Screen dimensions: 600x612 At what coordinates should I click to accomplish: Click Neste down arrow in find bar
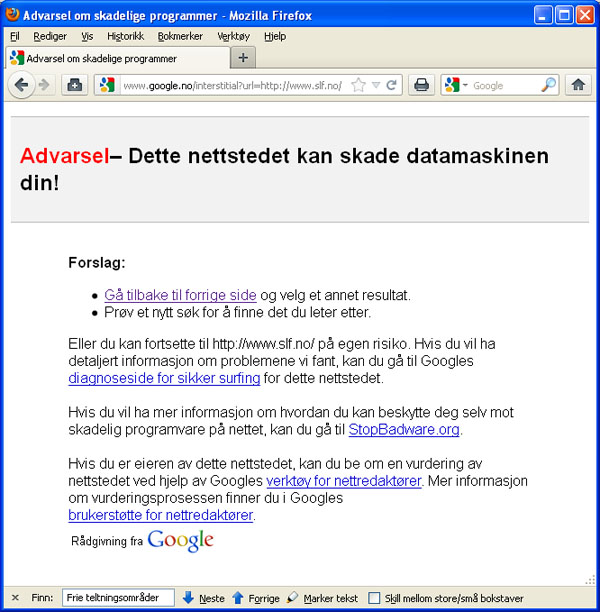(203, 598)
